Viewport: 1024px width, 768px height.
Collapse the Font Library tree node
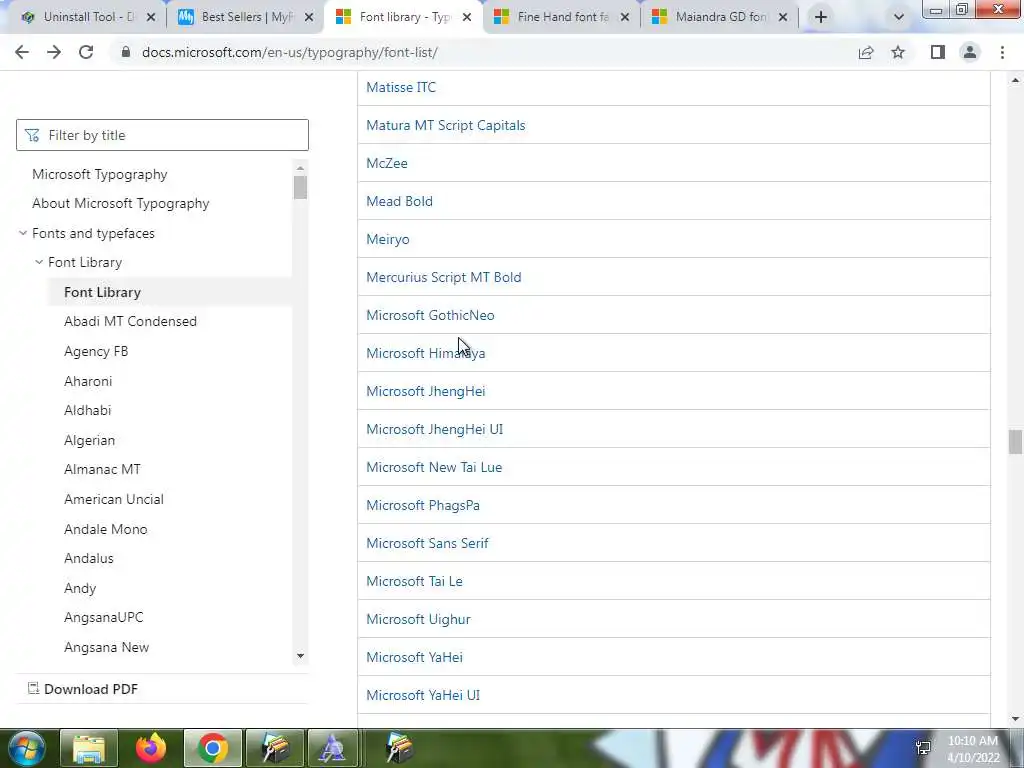pos(39,262)
